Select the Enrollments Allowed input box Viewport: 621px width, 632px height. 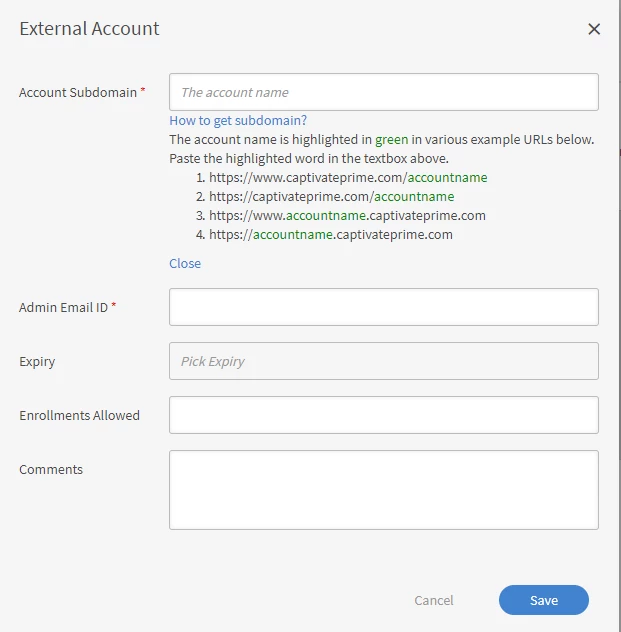(384, 415)
